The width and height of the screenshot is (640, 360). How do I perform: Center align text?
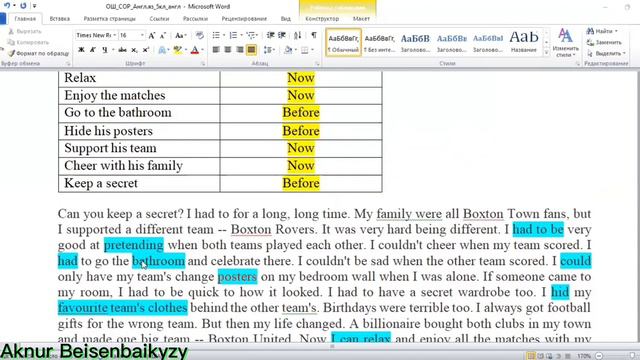pos(228,50)
